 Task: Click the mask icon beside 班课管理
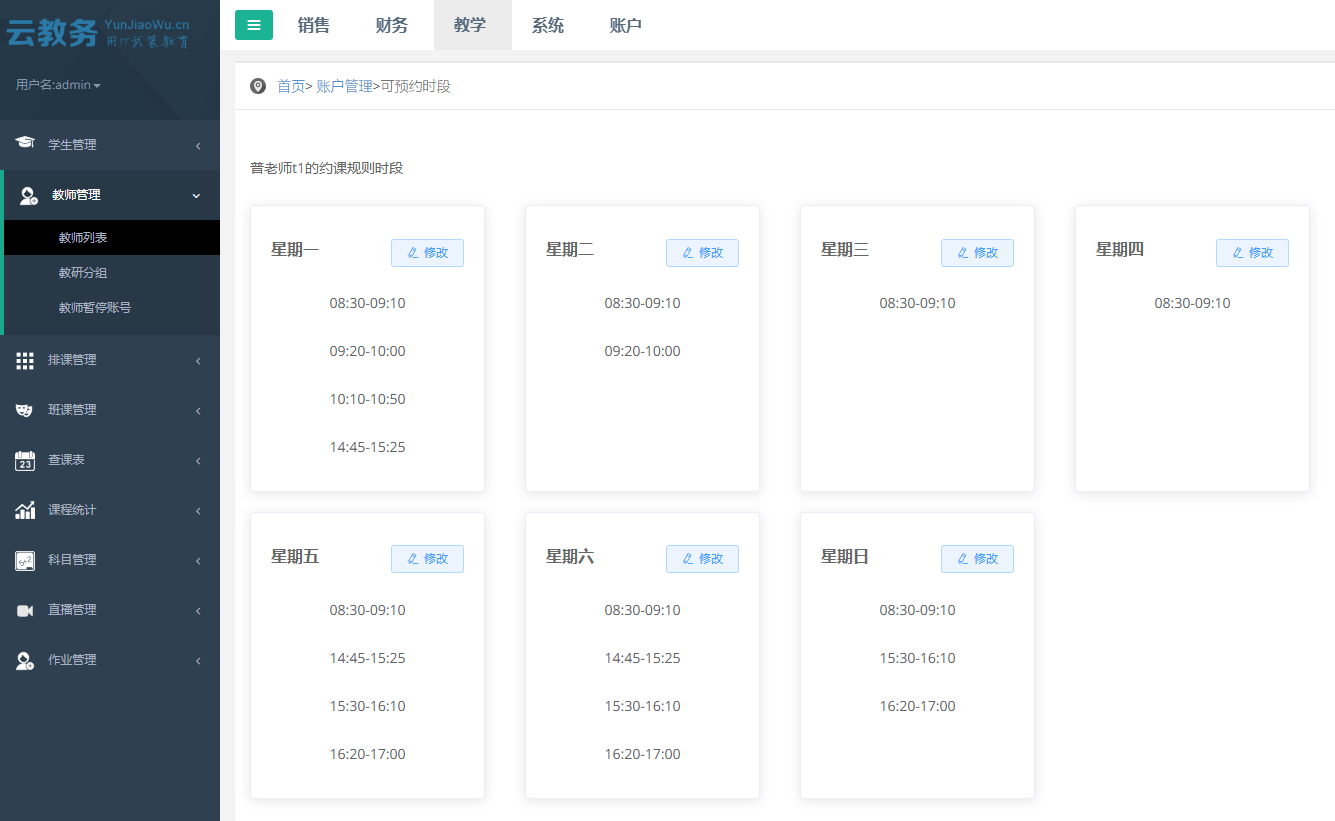pyautogui.click(x=25, y=410)
